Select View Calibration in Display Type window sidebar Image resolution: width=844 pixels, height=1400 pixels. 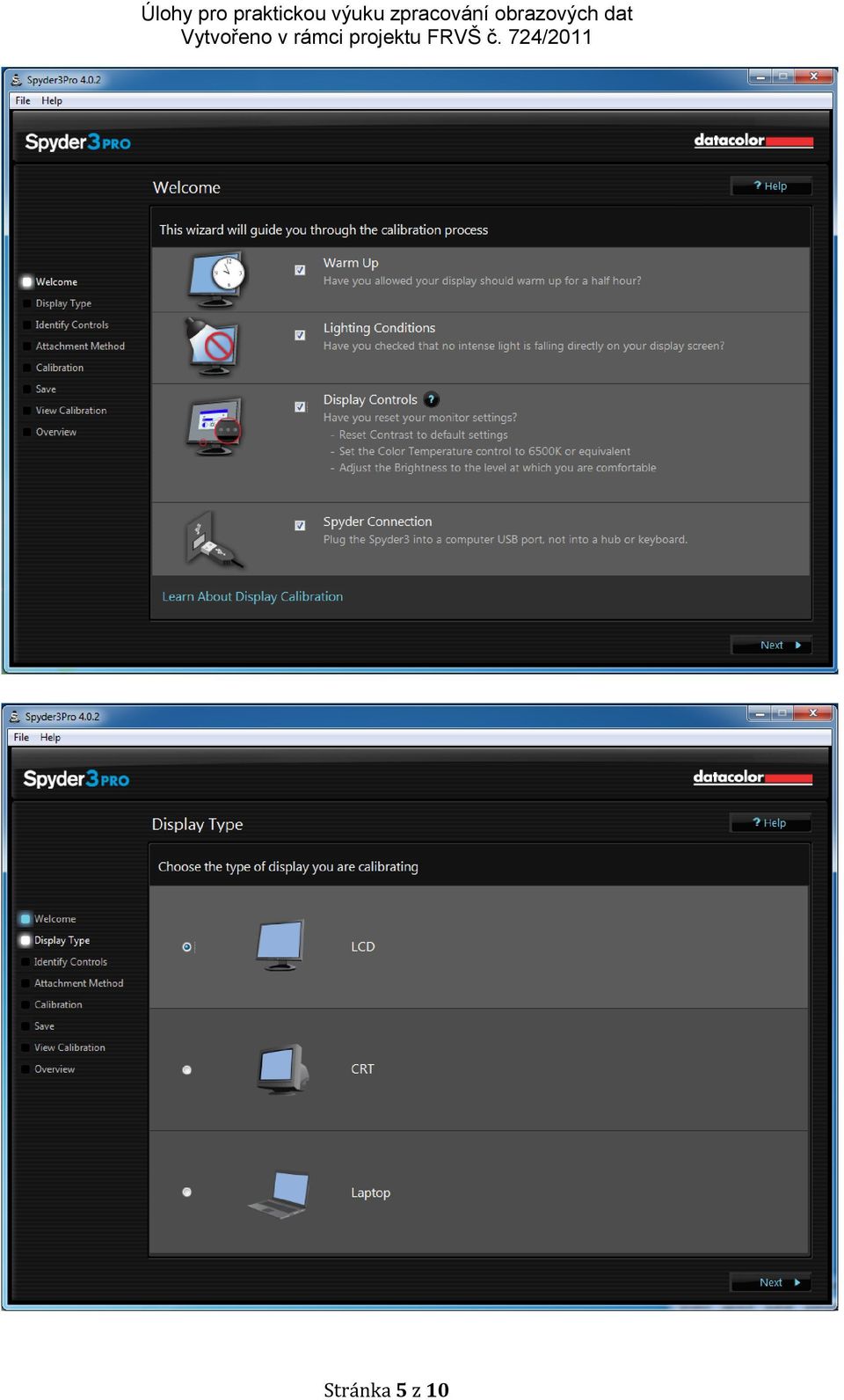pos(62,1047)
